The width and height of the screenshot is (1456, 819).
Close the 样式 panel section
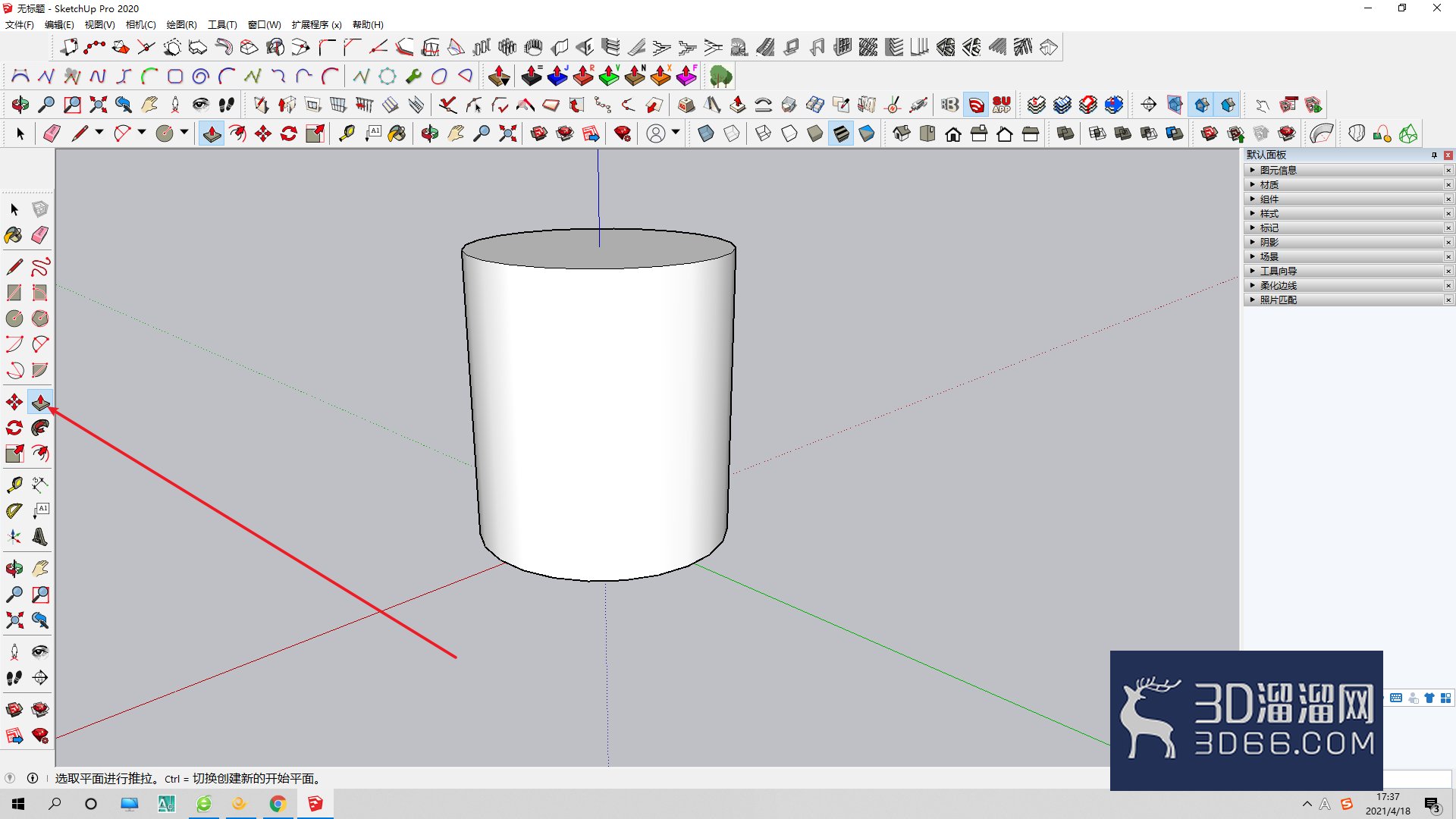pyautogui.click(x=1448, y=213)
